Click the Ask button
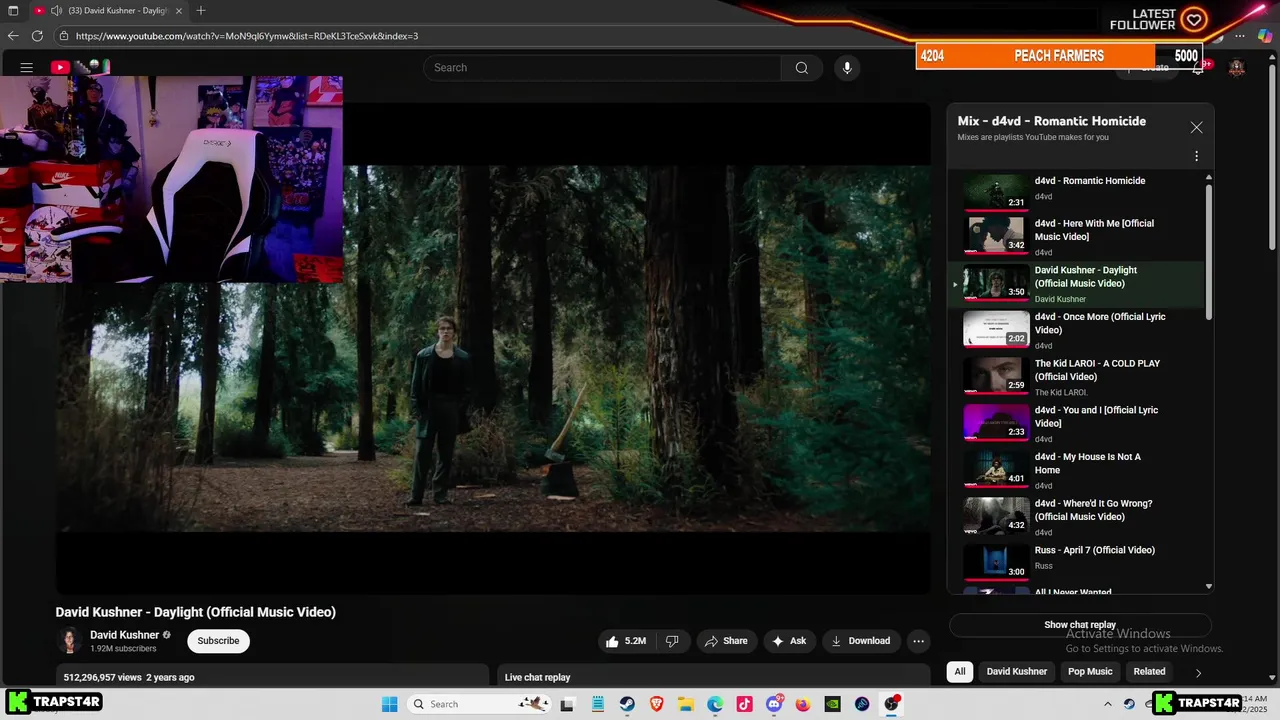This screenshot has width=1280, height=720. pos(789,641)
